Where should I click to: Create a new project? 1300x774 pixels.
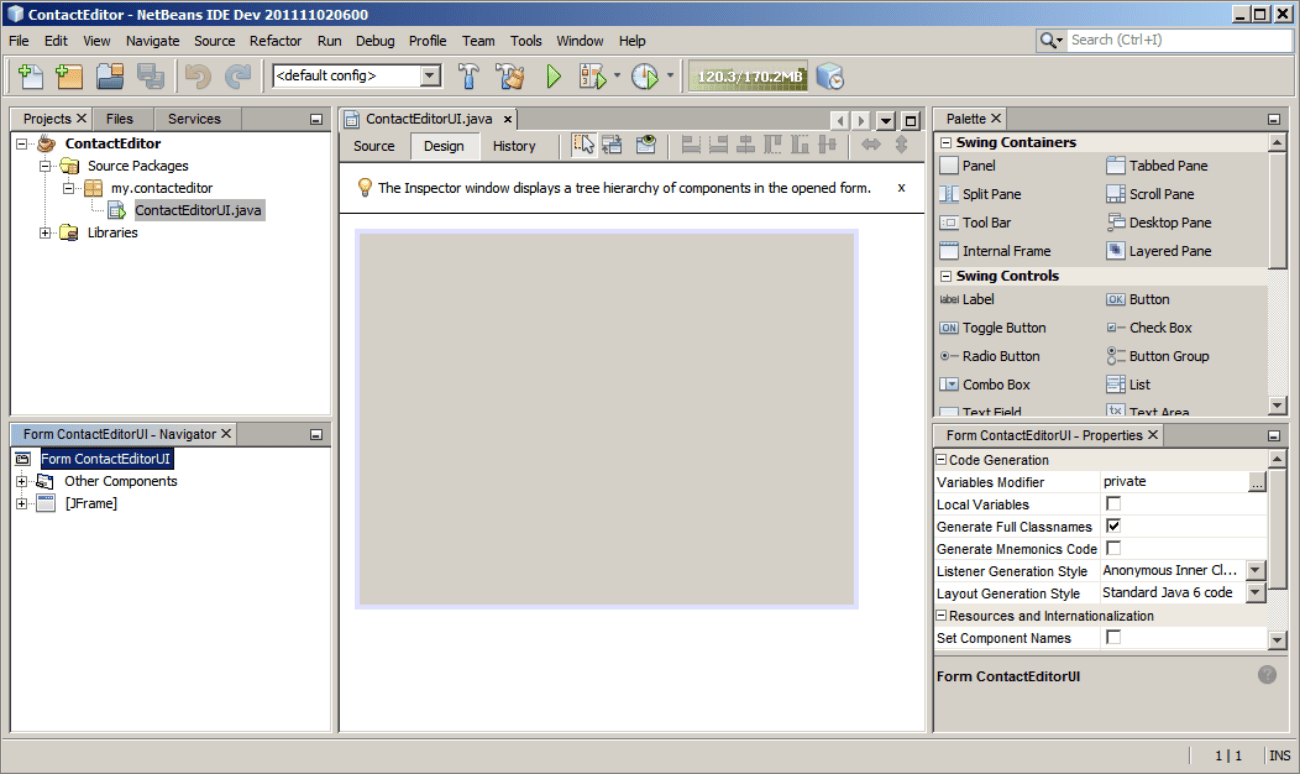[x=68, y=75]
